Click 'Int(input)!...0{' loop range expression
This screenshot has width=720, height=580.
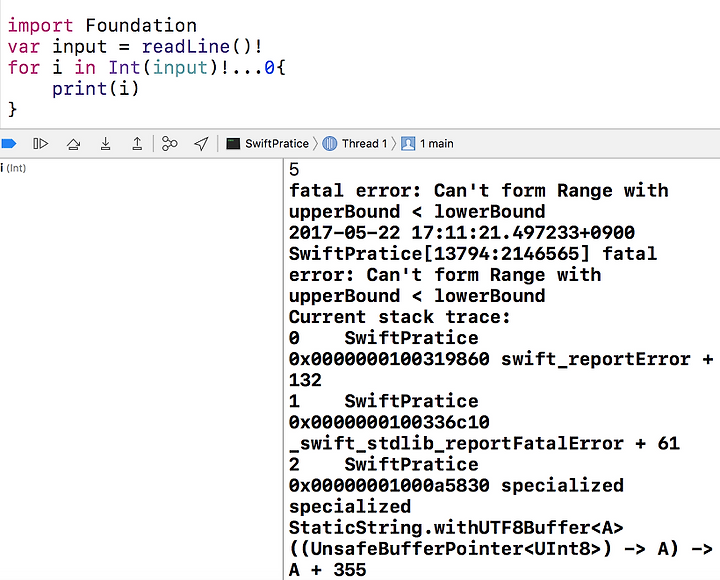[x=197, y=68]
